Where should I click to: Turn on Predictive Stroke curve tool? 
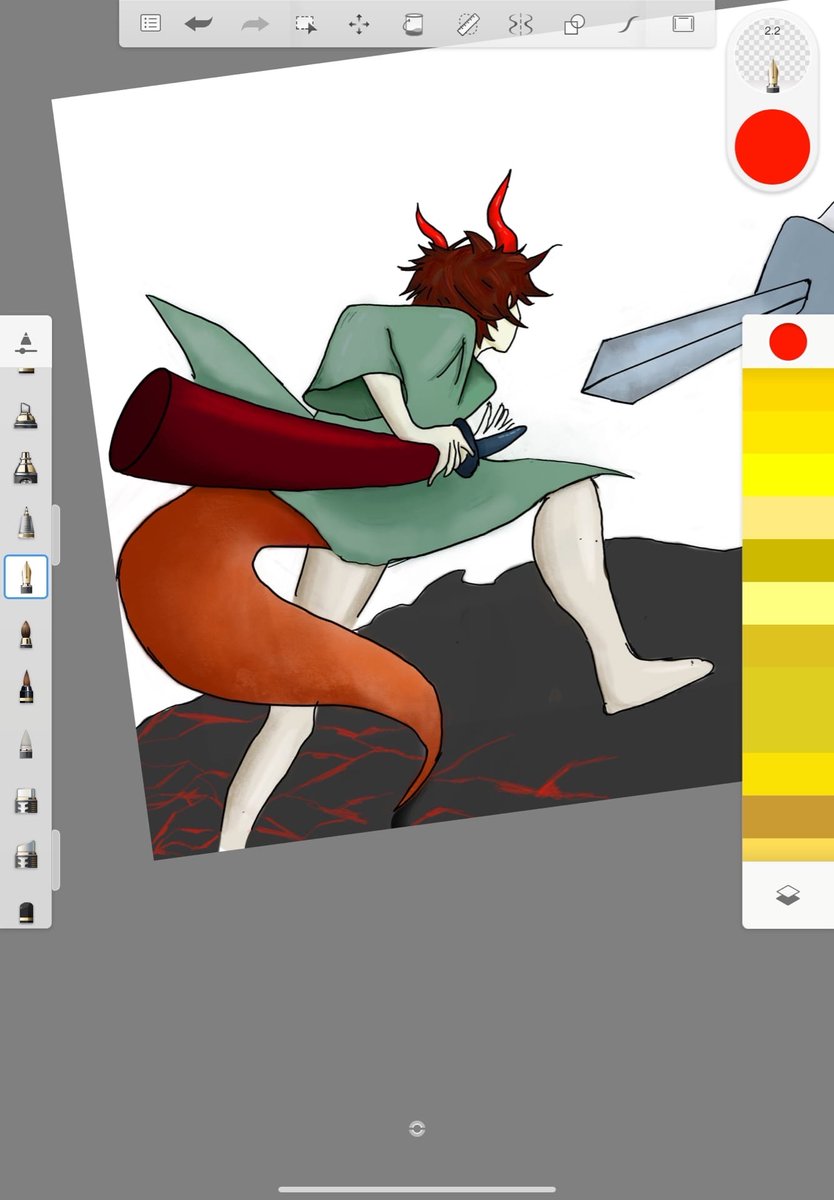627,24
